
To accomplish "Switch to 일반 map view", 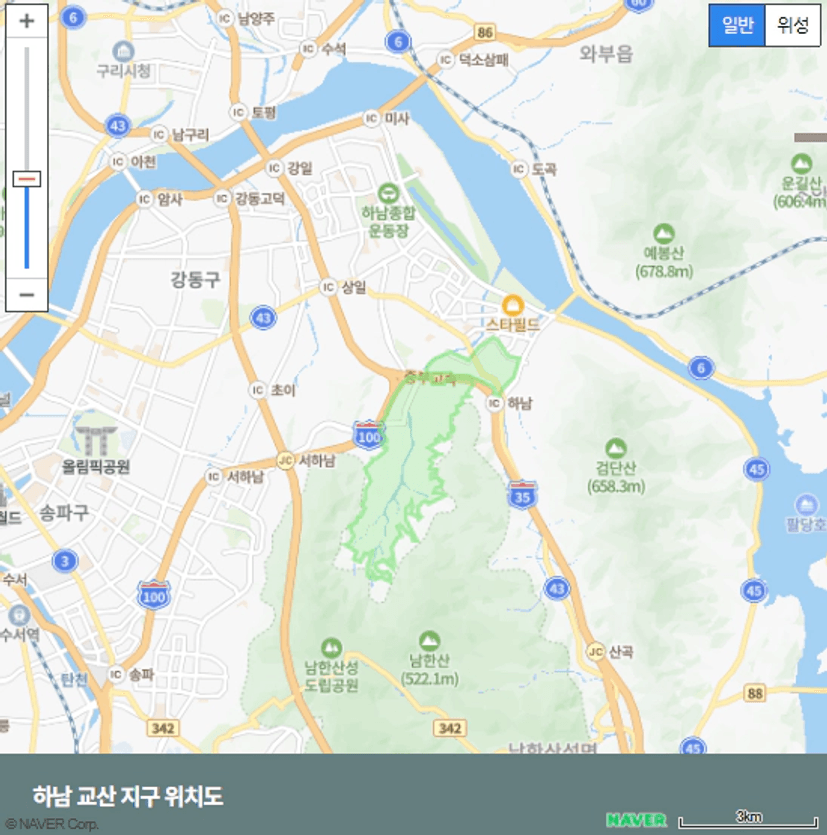I will click(x=737, y=24).
